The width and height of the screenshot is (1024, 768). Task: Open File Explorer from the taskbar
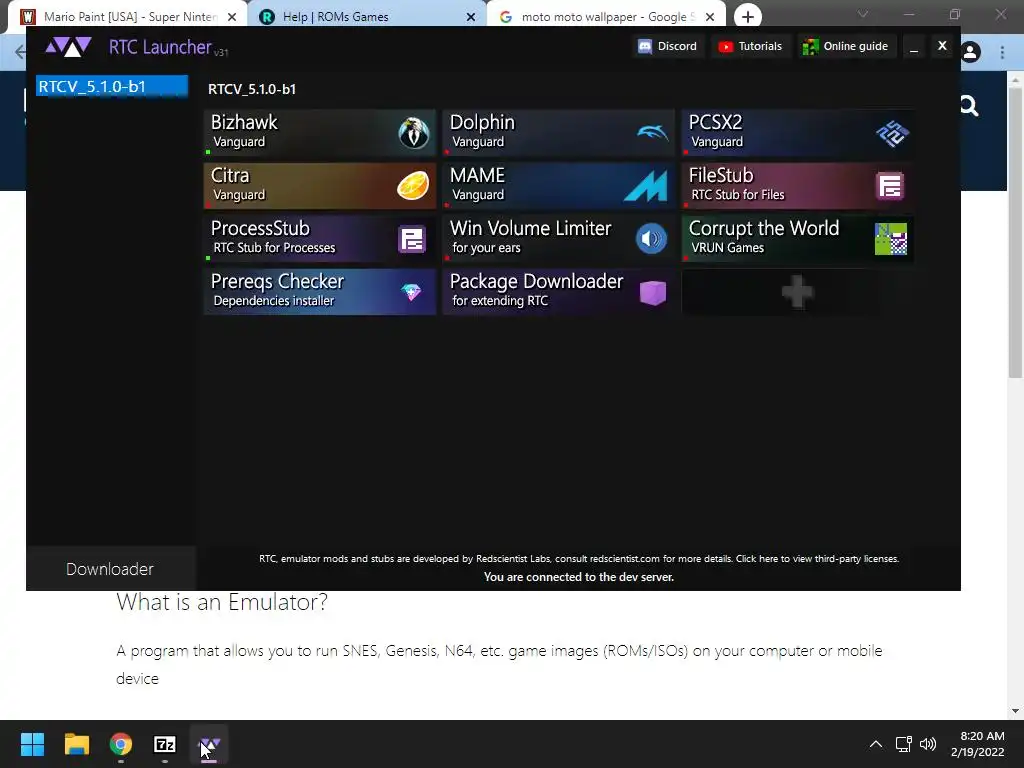point(76,744)
